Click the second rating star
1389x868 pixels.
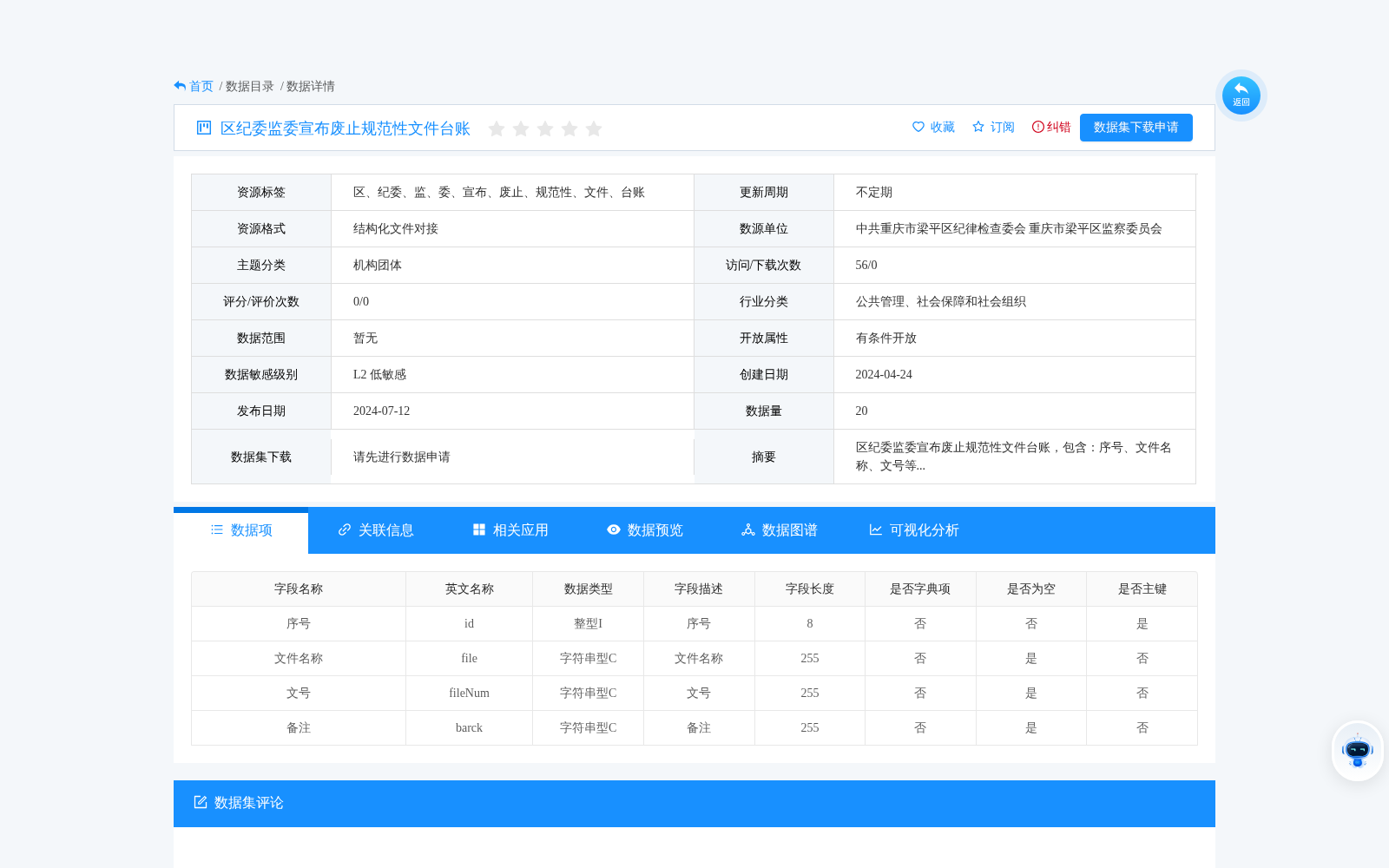click(x=521, y=128)
